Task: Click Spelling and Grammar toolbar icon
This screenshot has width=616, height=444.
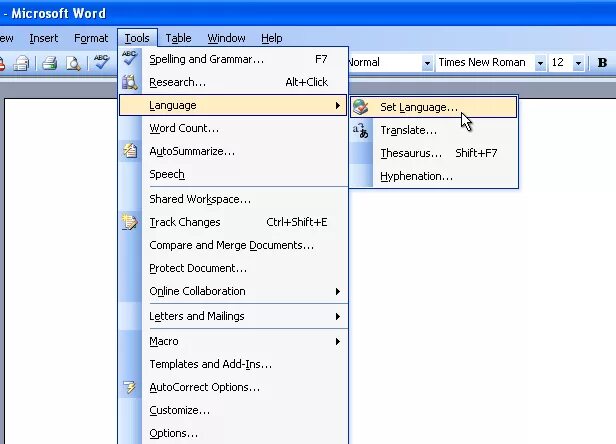Action: [x=101, y=62]
